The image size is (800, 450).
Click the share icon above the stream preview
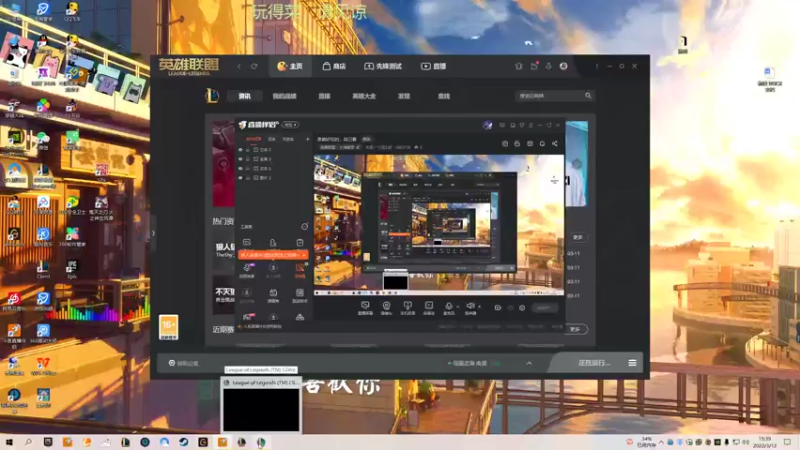click(x=555, y=144)
